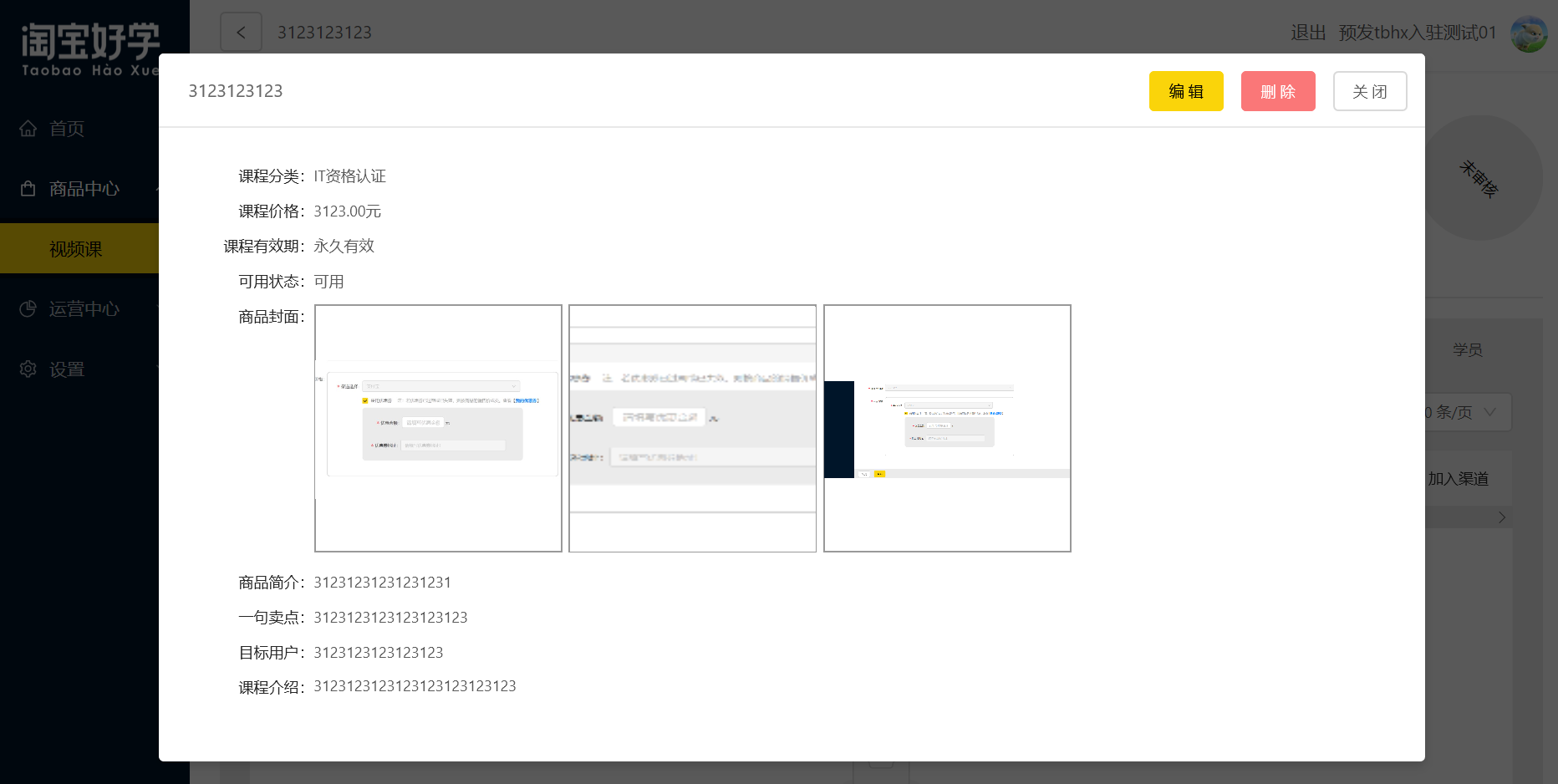The width and height of the screenshot is (1558, 784).
Task: Click the 未审核 stamp badge
Action: click(1479, 178)
